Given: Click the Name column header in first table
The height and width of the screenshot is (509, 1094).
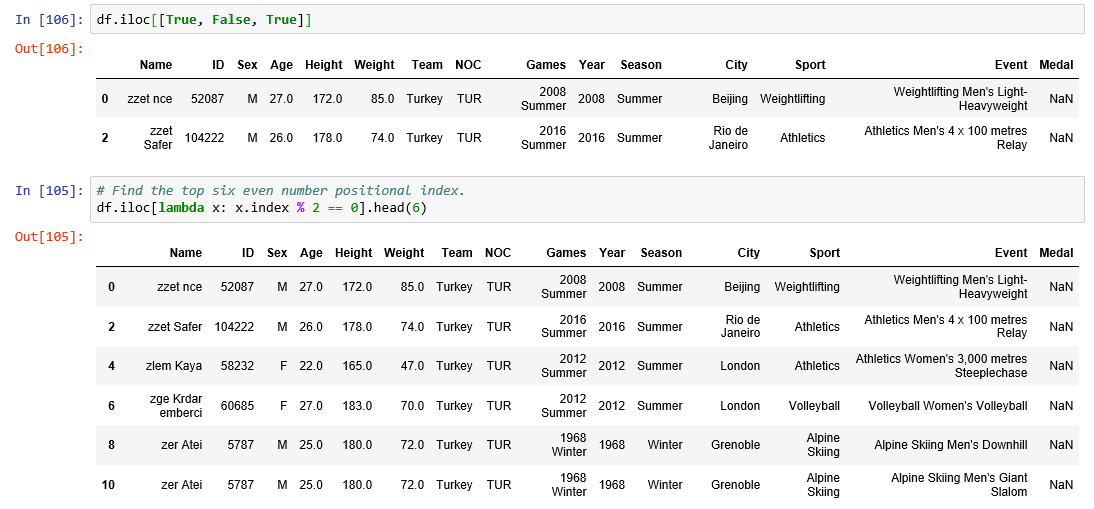Looking at the screenshot, I should (156, 65).
